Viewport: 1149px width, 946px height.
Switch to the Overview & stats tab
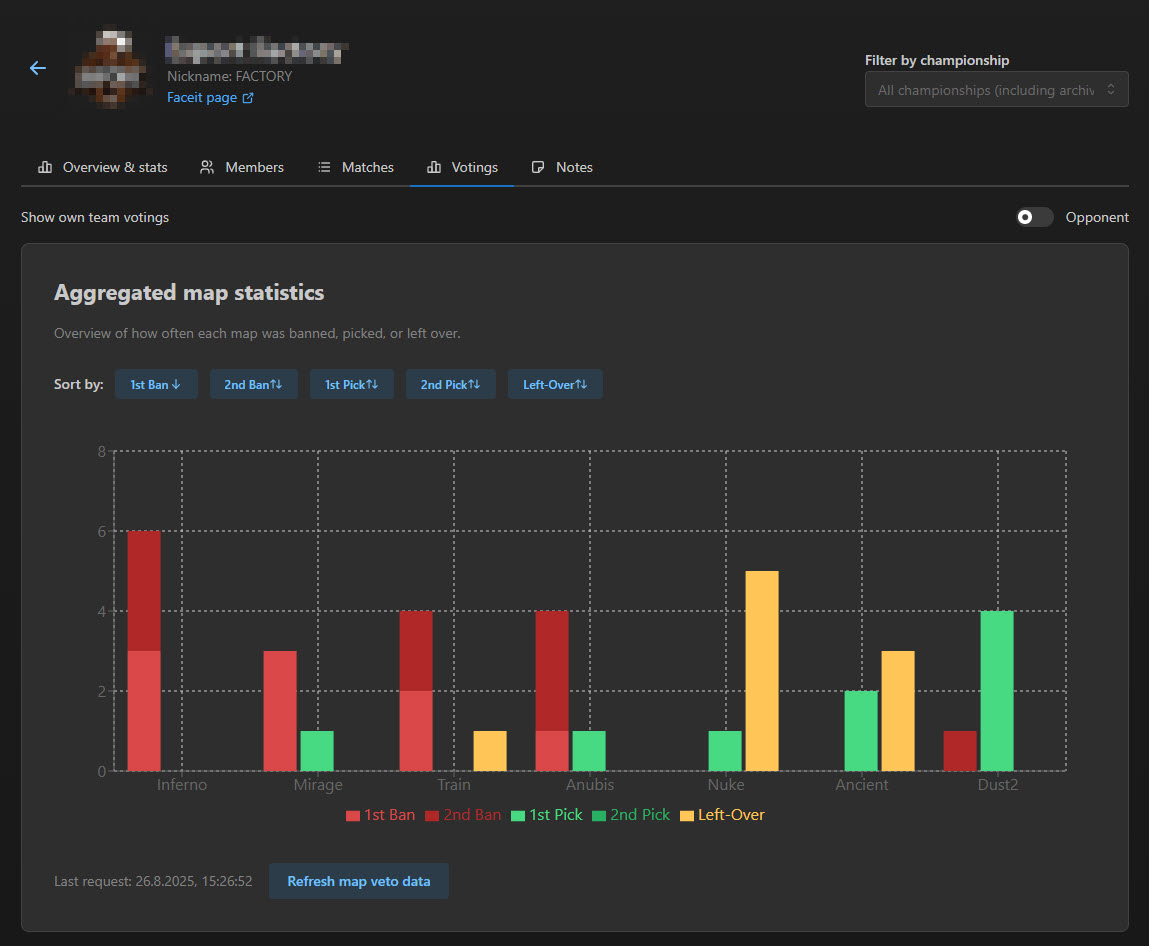(103, 167)
